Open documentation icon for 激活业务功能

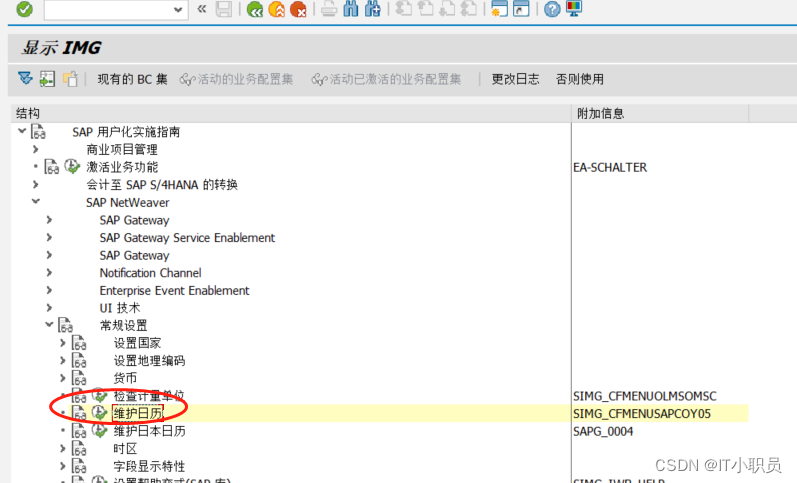click(51, 167)
